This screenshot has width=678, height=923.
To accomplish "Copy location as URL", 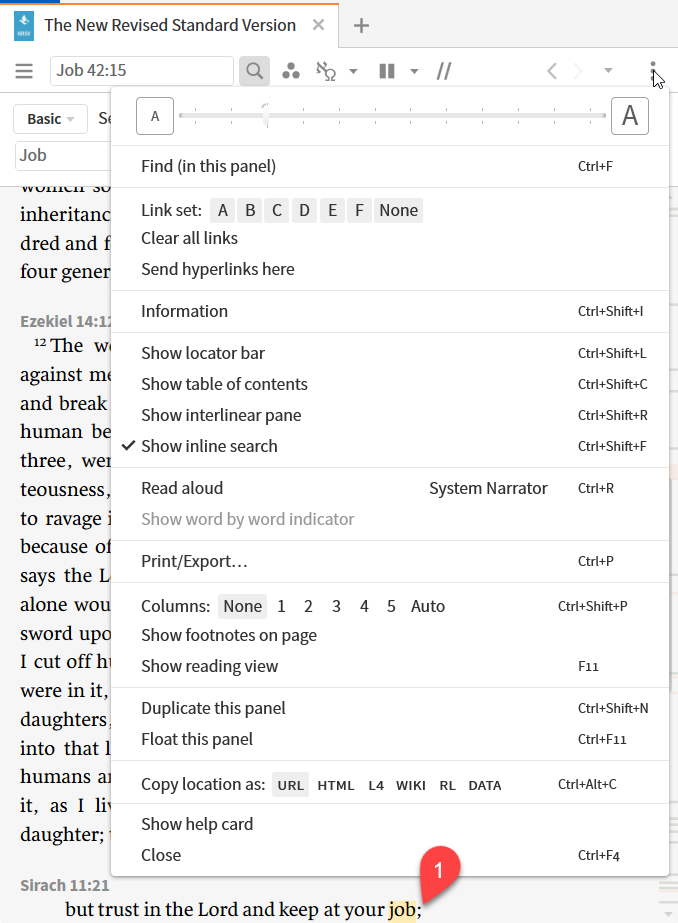I will tap(290, 785).
